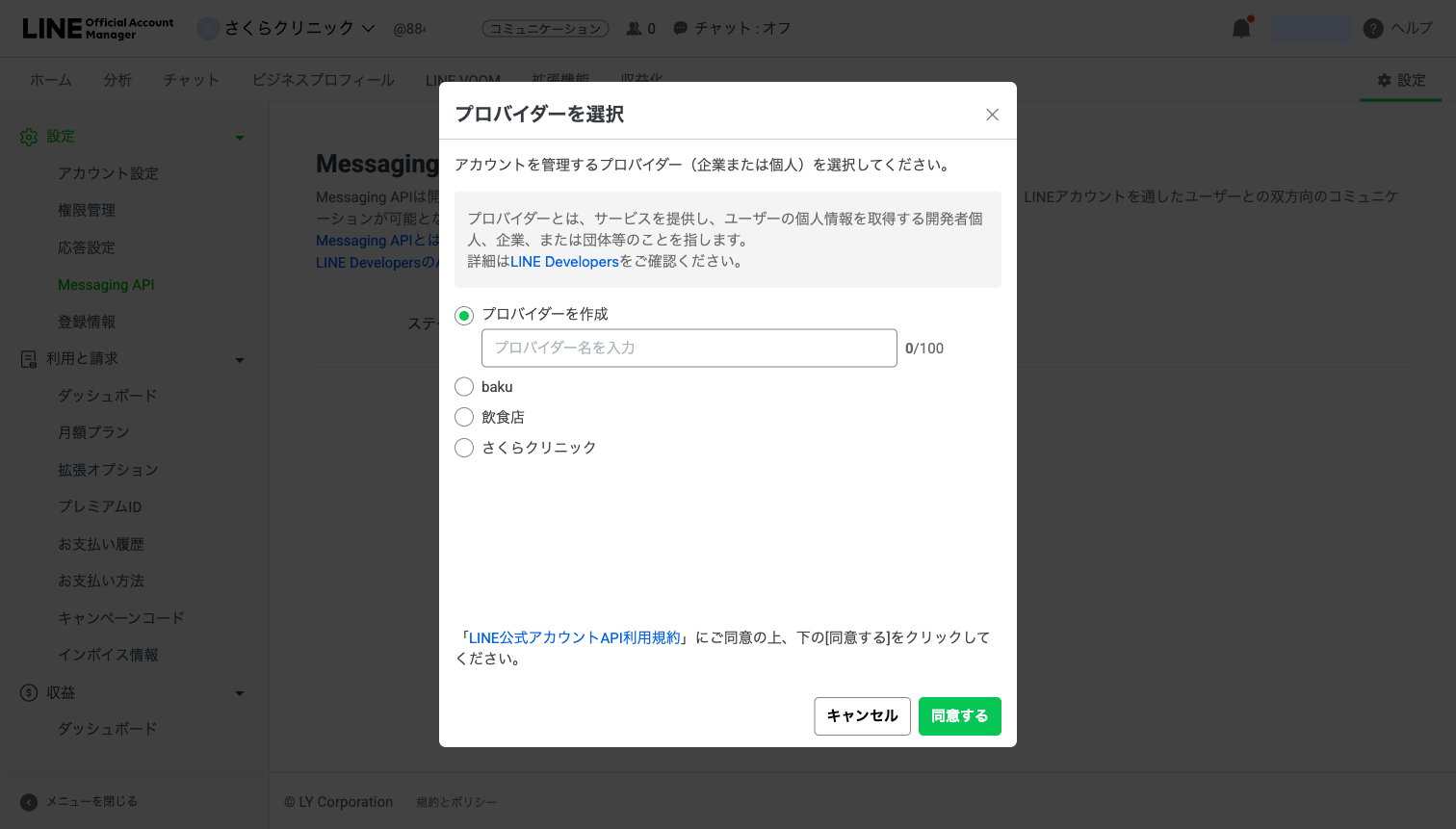Click the friends count people icon

pos(634,29)
